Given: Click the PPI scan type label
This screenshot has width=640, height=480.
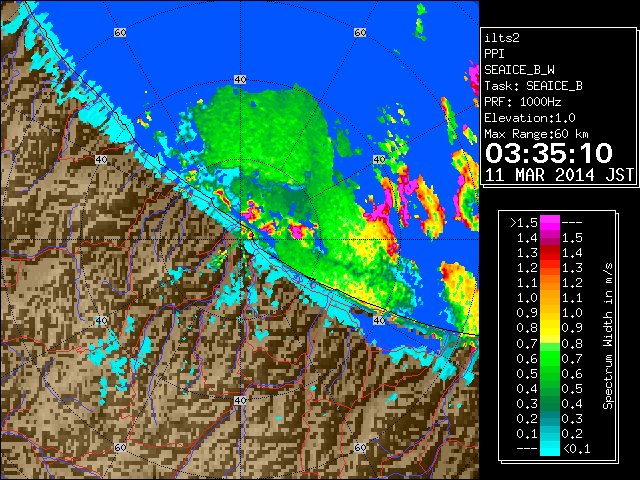Looking at the screenshot, I should pyautogui.click(x=494, y=54).
